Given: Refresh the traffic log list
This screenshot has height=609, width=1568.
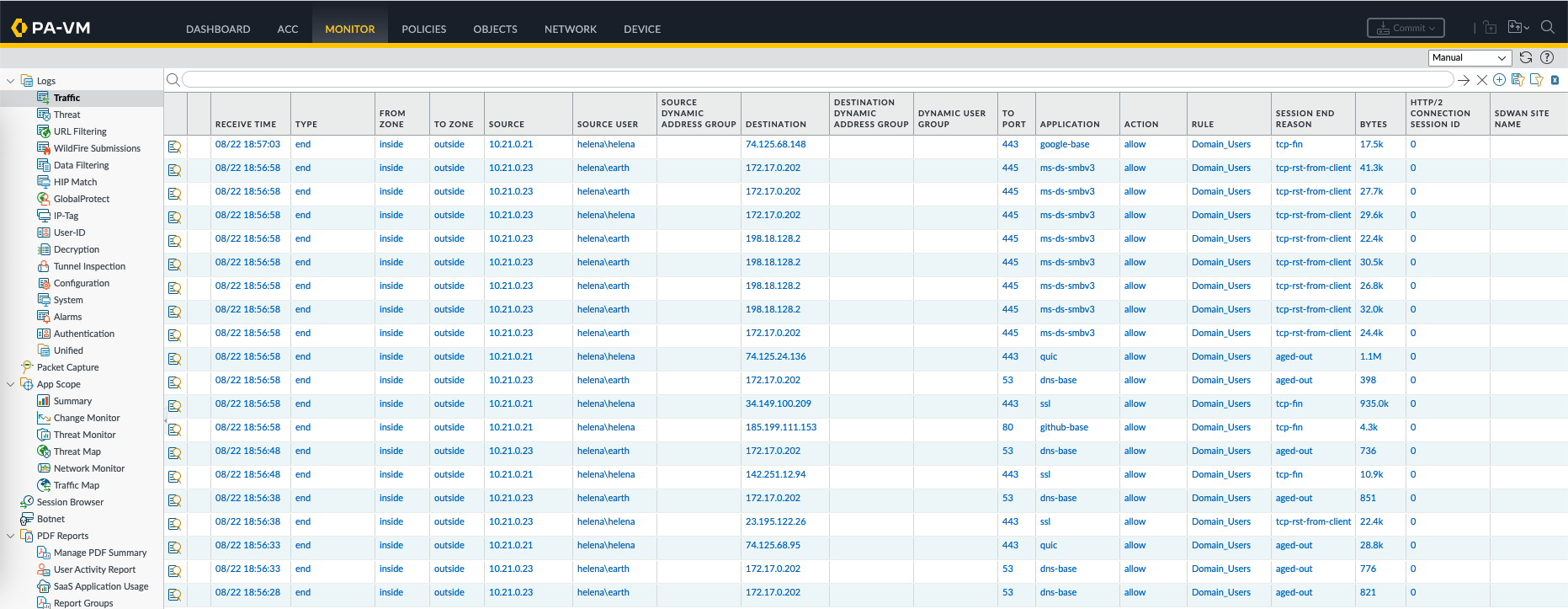Looking at the screenshot, I should click(x=1526, y=57).
